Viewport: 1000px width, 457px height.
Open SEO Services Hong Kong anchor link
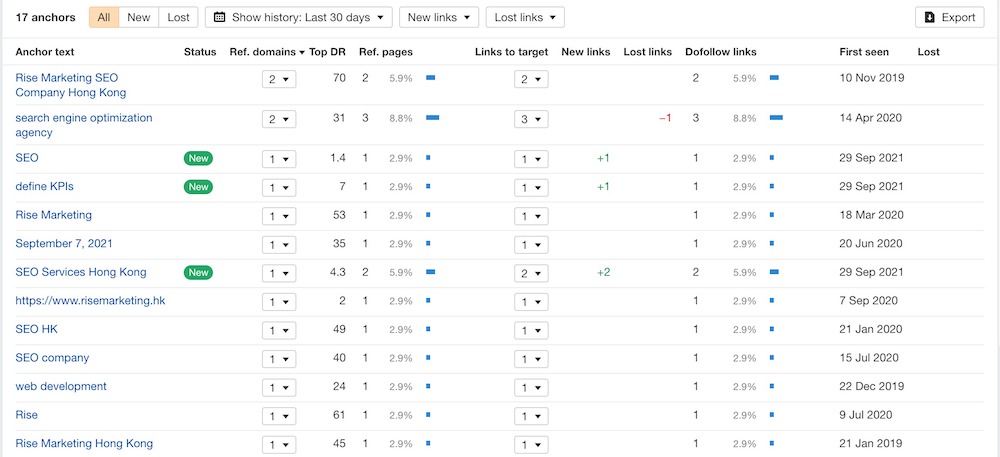pos(81,272)
